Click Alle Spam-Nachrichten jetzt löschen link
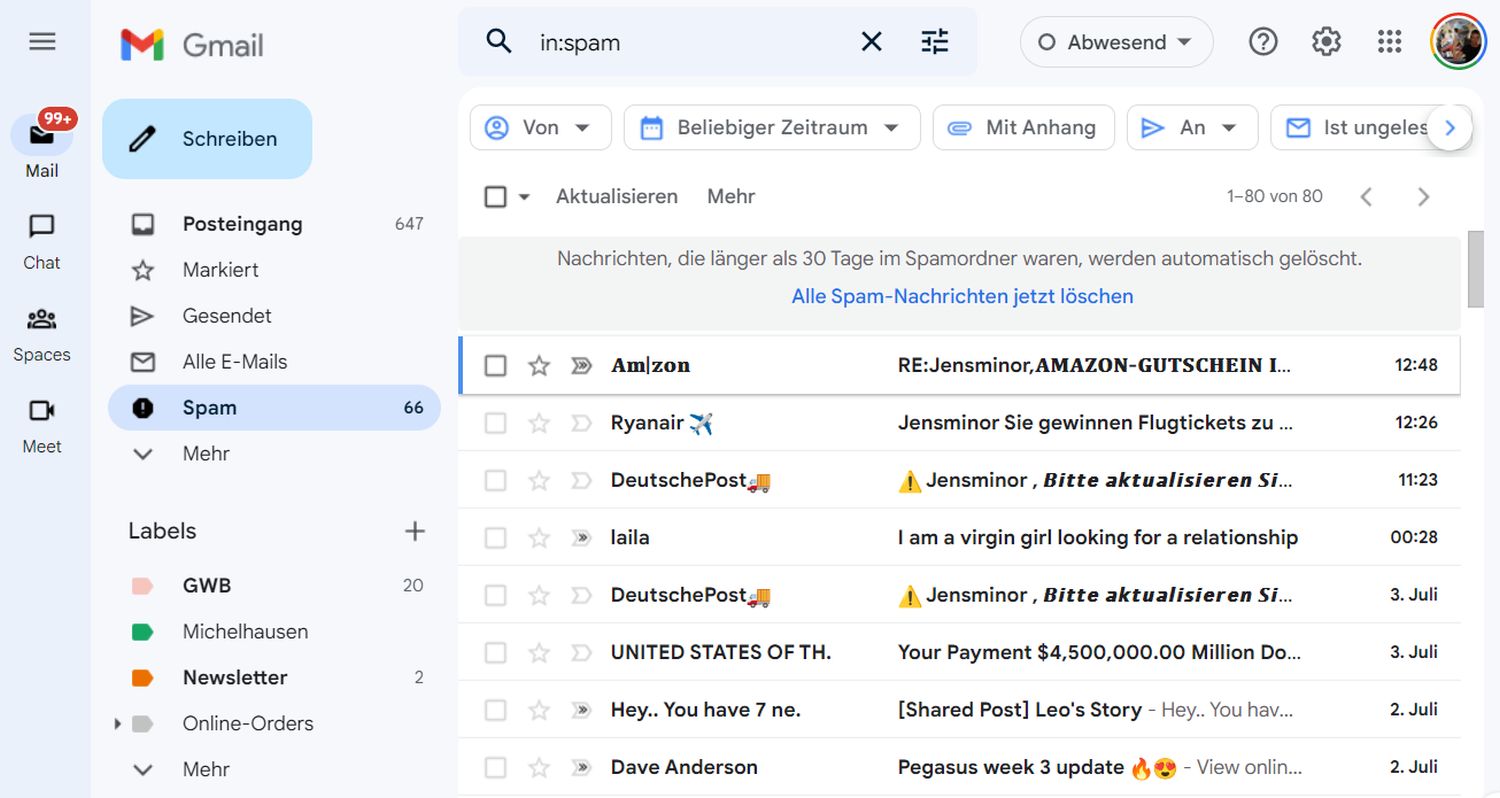This screenshot has width=1500, height=798. pos(962,297)
